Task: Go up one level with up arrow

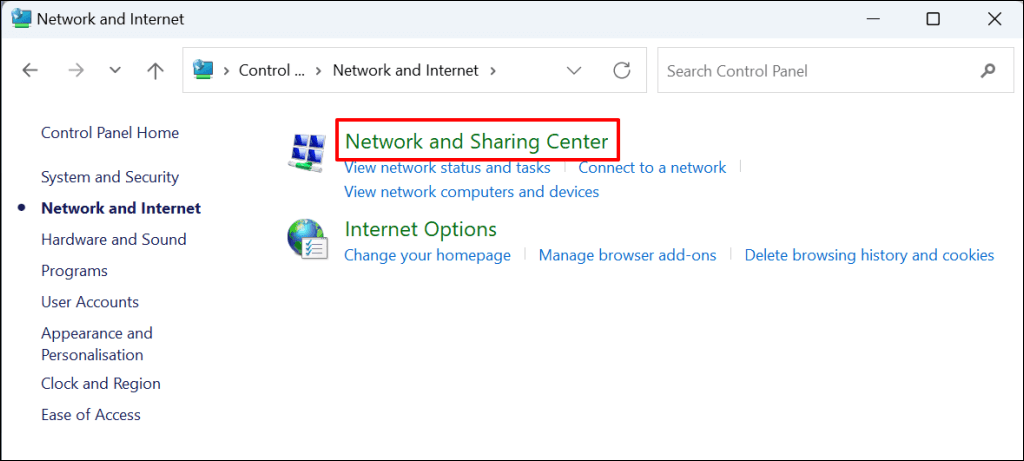Action: (155, 71)
